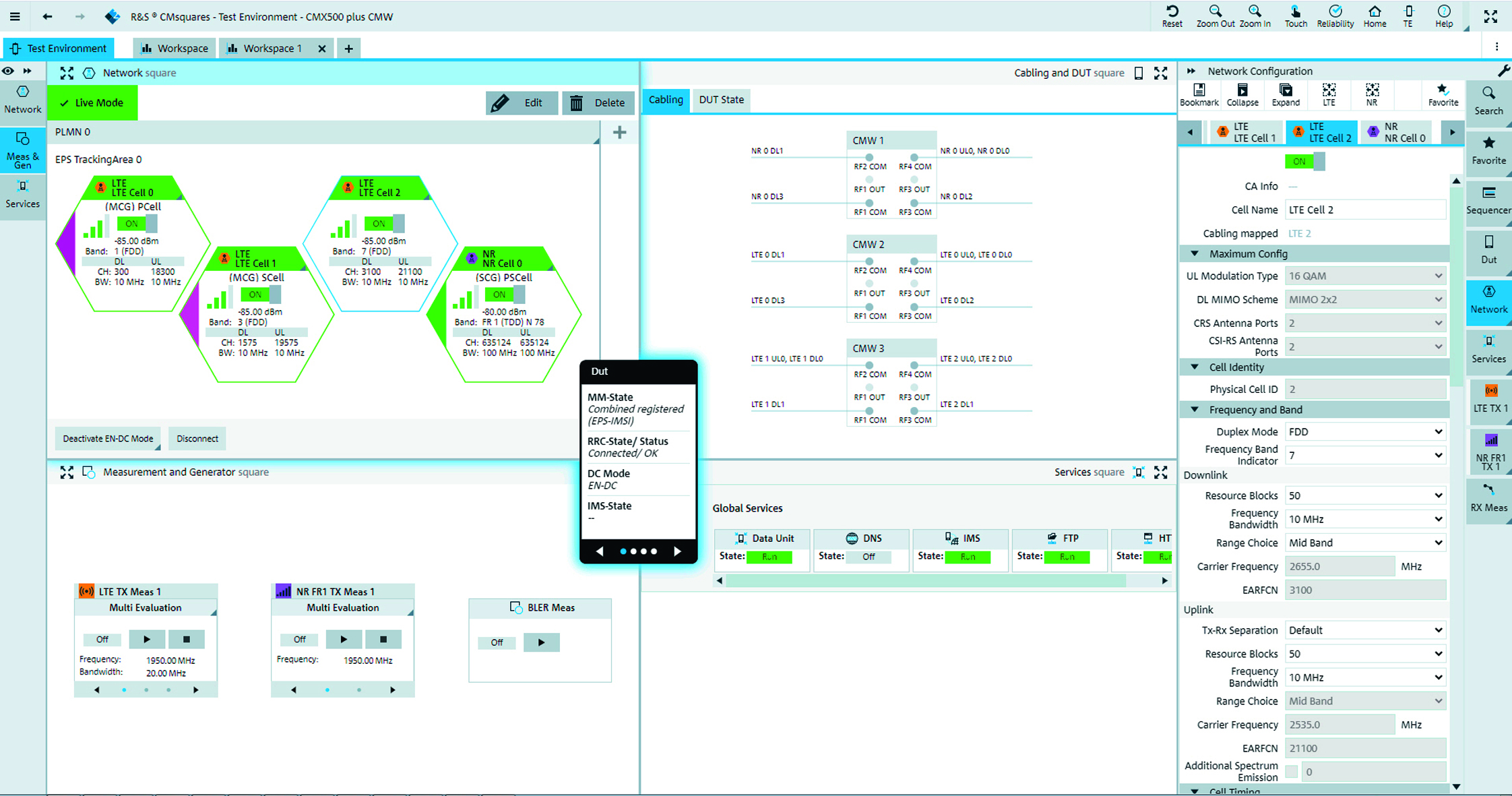Open NR FR1 TX 1 panel
Image resolution: width=1512 pixels, height=796 pixels.
click(1490, 450)
